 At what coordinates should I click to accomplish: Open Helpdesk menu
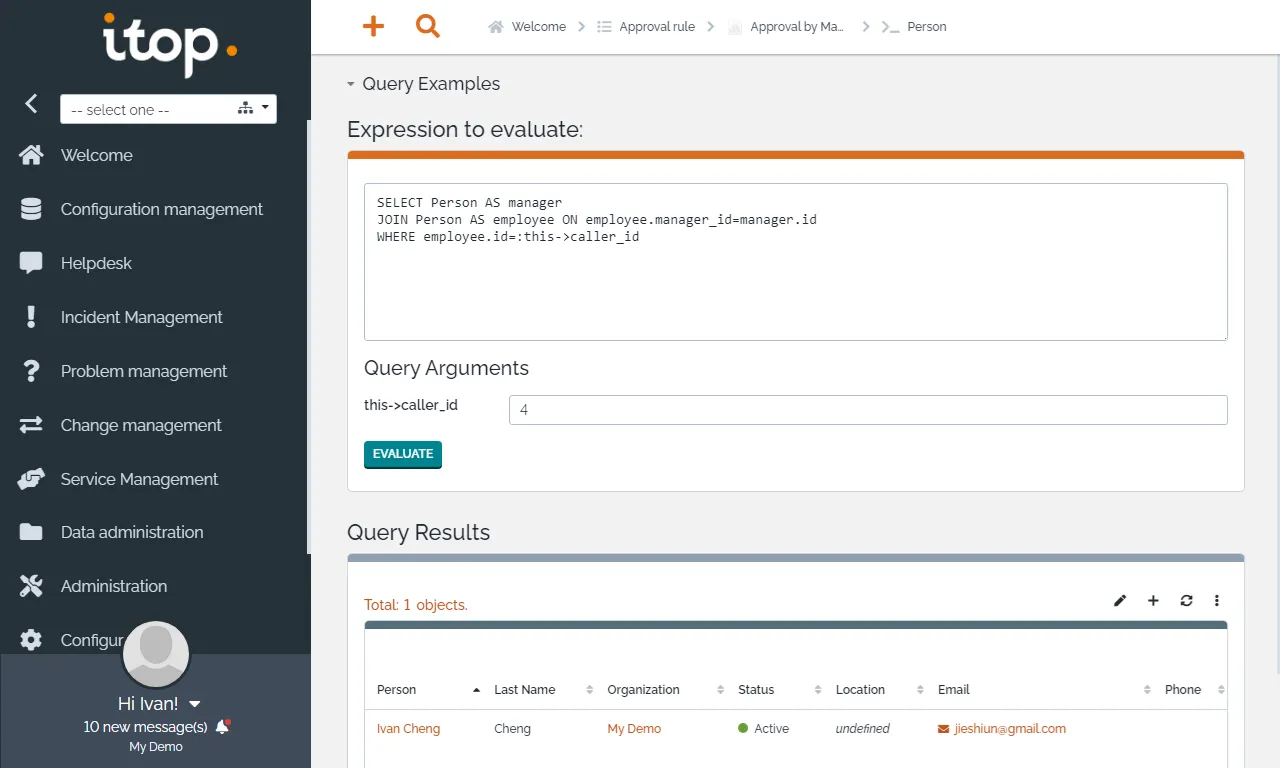pyautogui.click(x=96, y=263)
